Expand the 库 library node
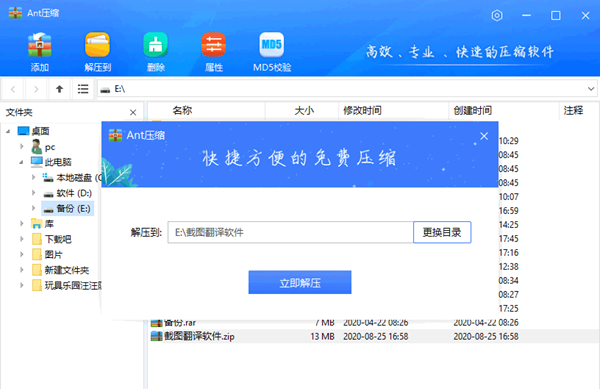This screenshot has height=389, width=600. point(22,224)
